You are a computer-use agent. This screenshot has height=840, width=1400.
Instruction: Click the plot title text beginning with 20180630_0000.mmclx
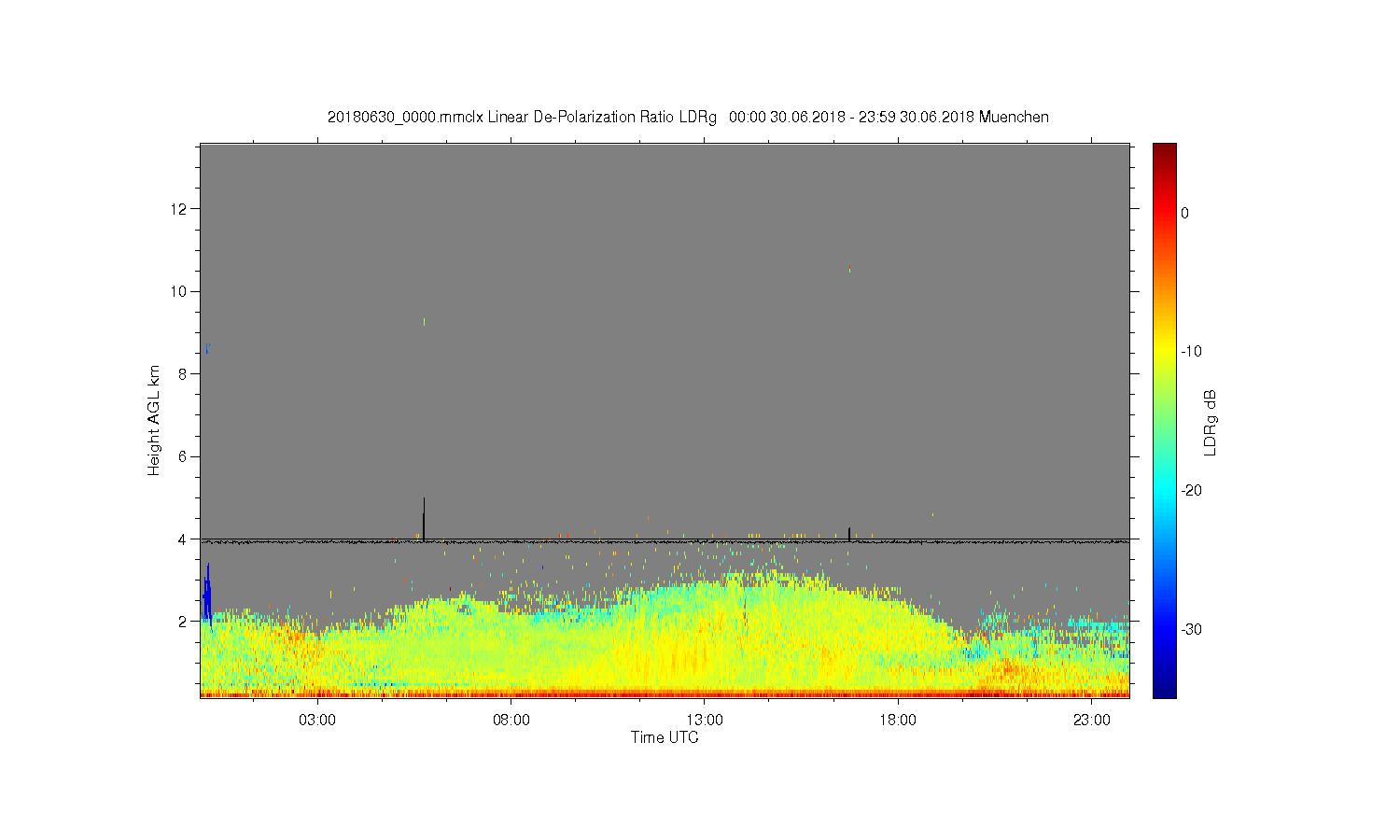tap(688, 118)
